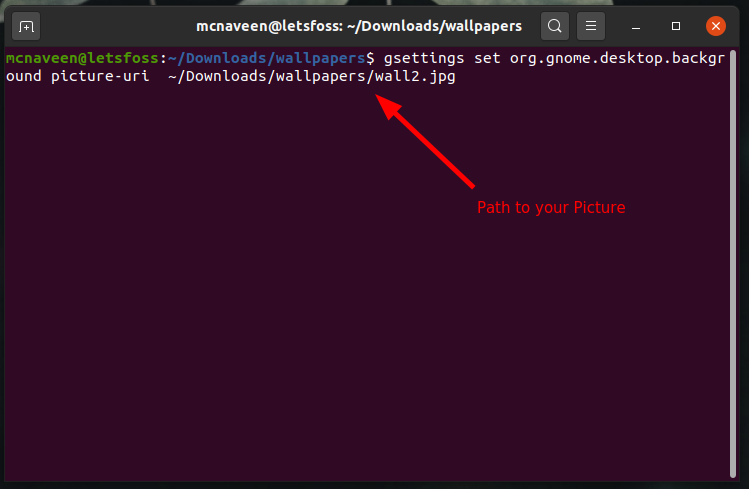Click the picture-uri text in the command

click(x=100, y=76)
